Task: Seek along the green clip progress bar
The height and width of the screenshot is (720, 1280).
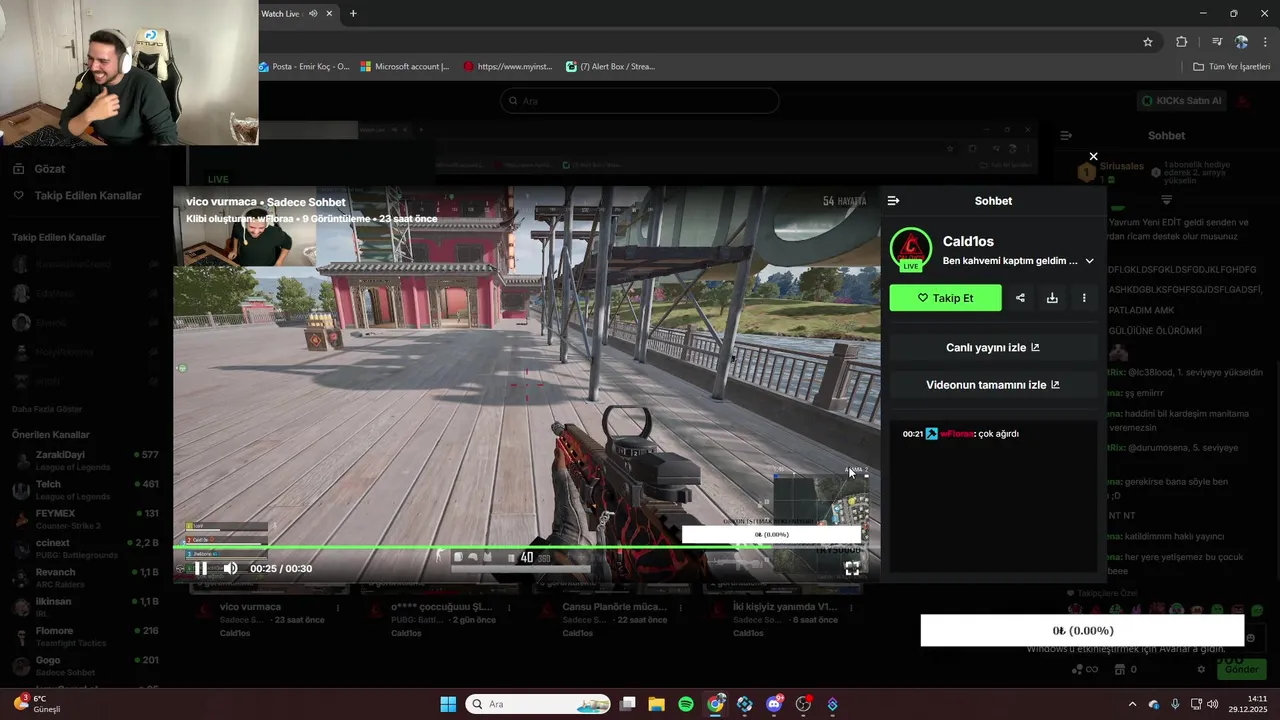Action: tap(526, 547)
